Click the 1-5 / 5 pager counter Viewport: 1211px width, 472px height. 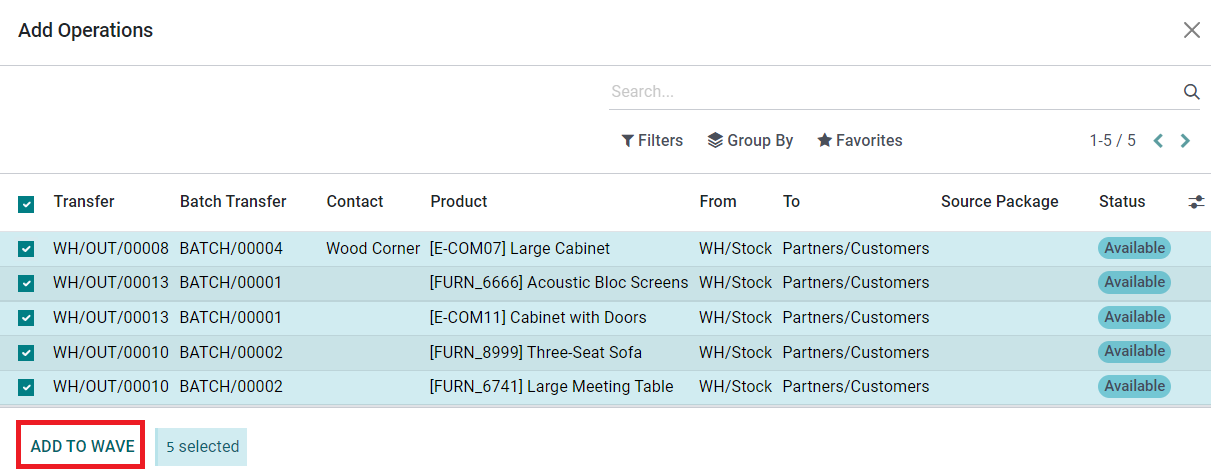[1112, 141]
